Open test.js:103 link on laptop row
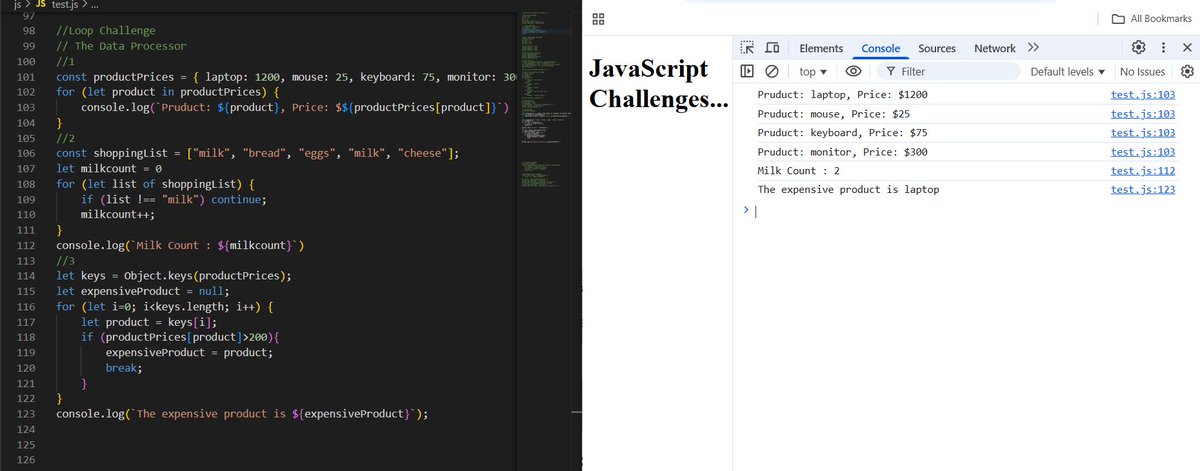The height and width of the screenshot is (471, 1200). pos(1143,95)
